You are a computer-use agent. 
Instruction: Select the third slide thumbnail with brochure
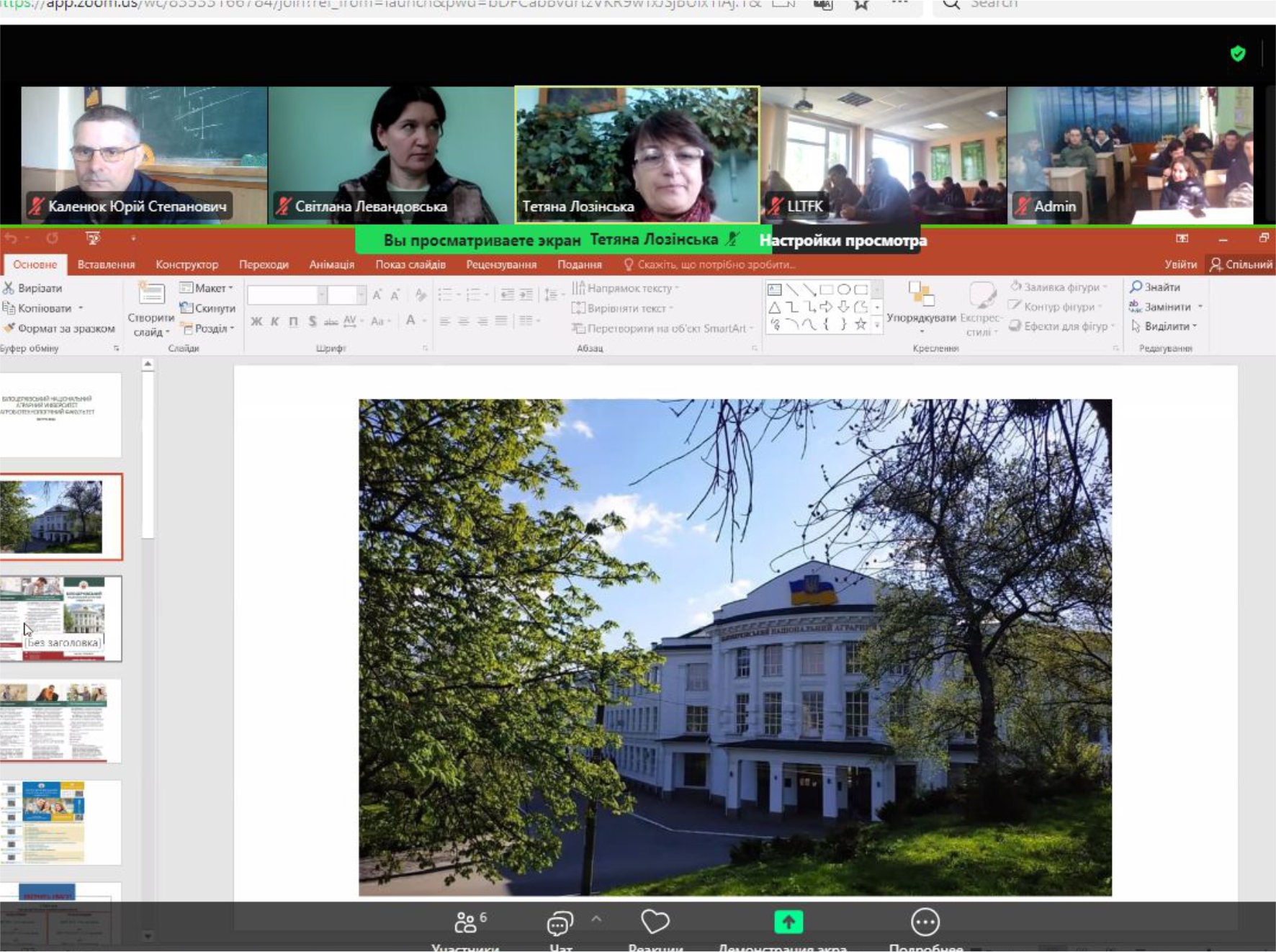tap(61, 618)
